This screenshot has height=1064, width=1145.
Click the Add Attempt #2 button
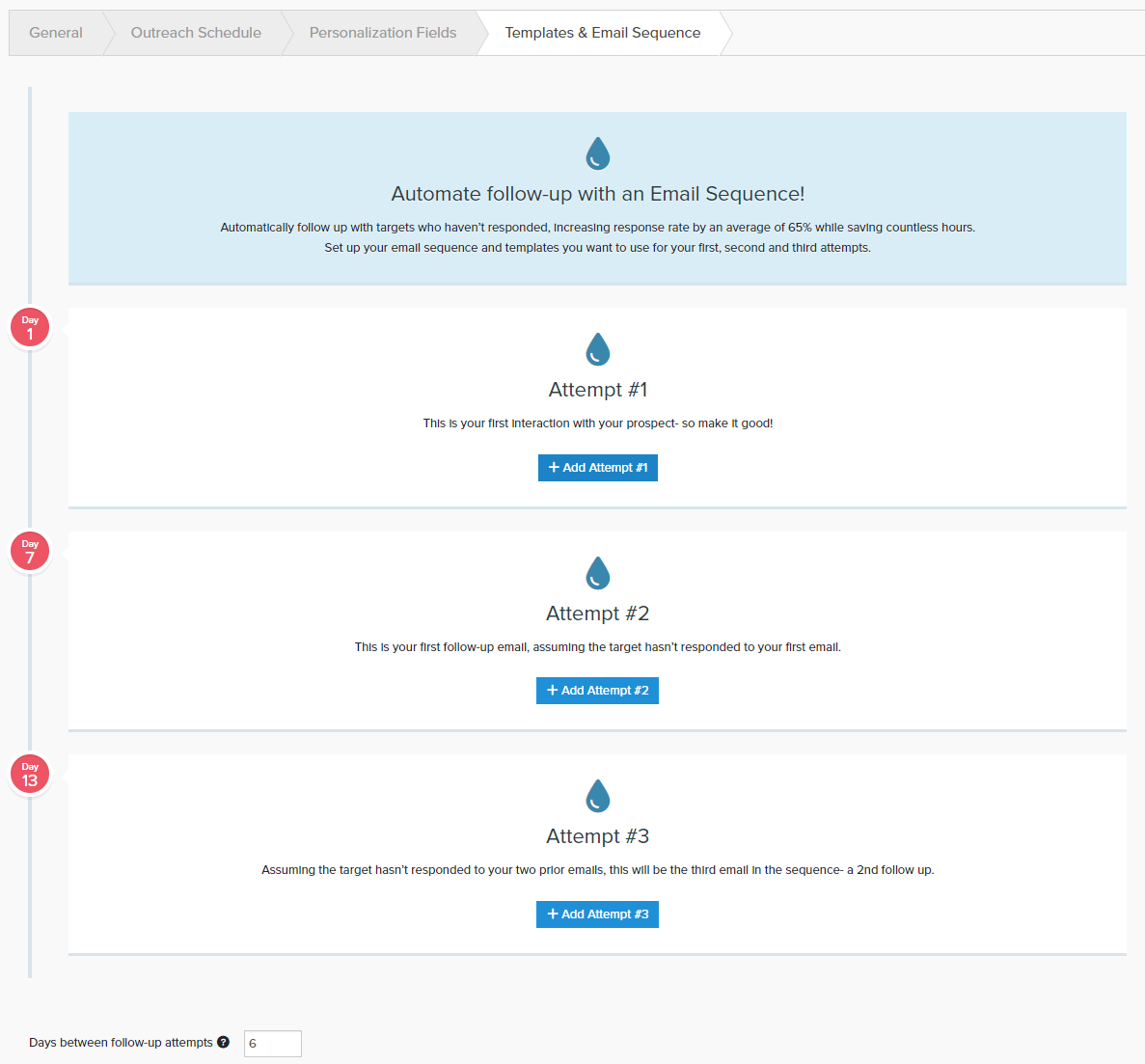597,690
